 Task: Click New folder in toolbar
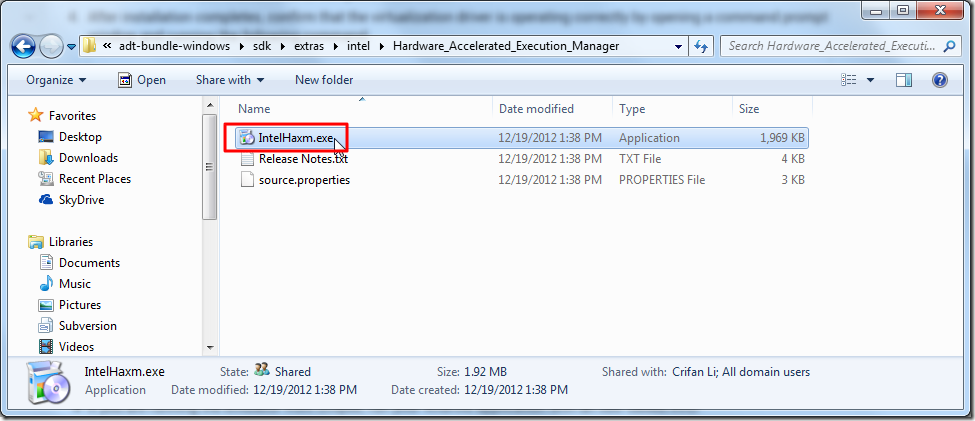pyautogui.click(x=324, y=80)
